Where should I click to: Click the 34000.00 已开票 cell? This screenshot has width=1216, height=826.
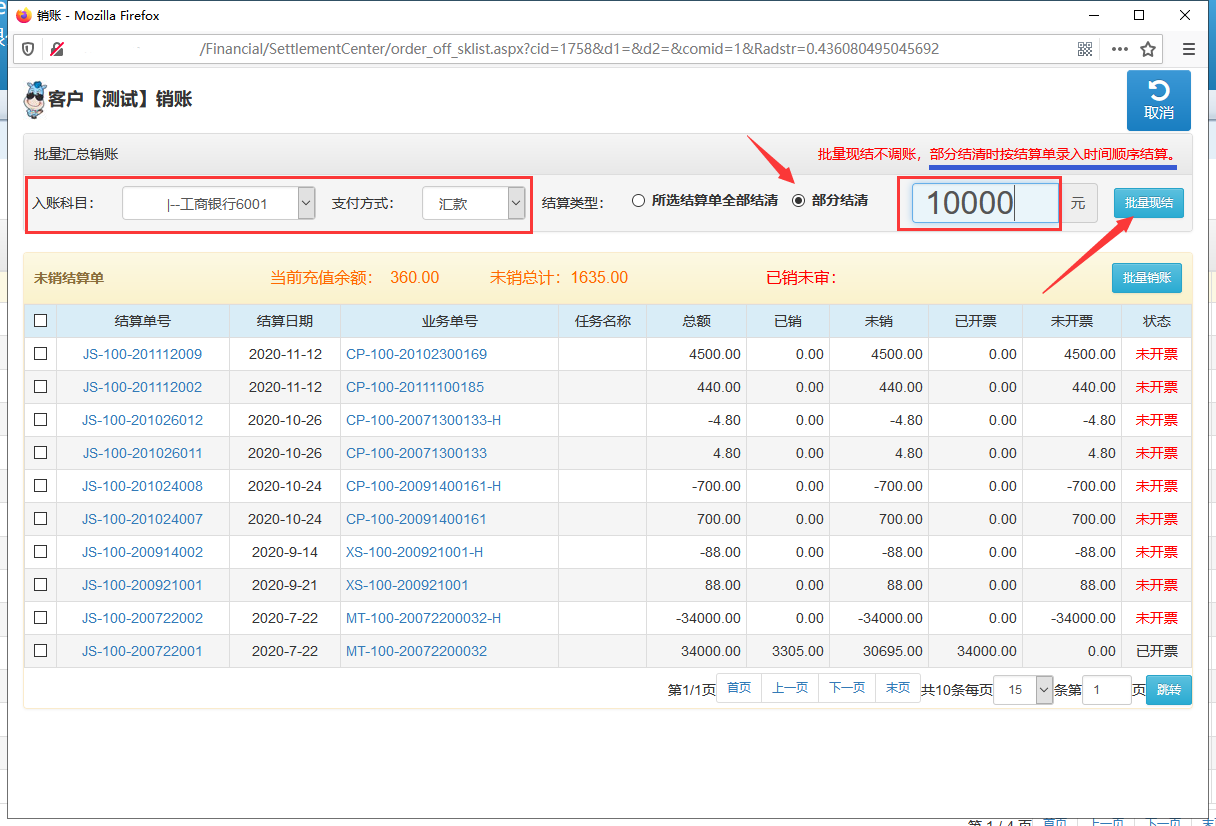point(975,651)
